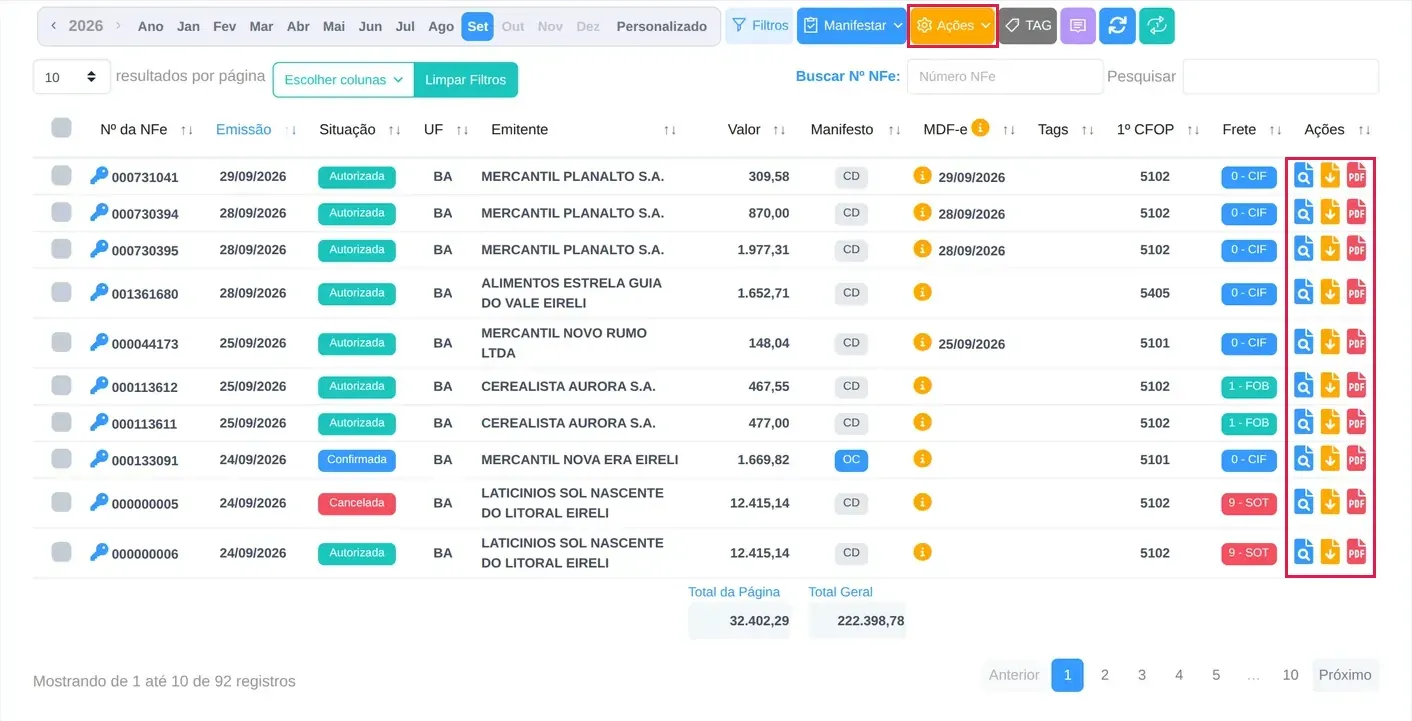Image resolution: width=1412 pixels, height=721 pixels.
Task: Download NFe 000044173 file
Action: [x=1330, y=342]
